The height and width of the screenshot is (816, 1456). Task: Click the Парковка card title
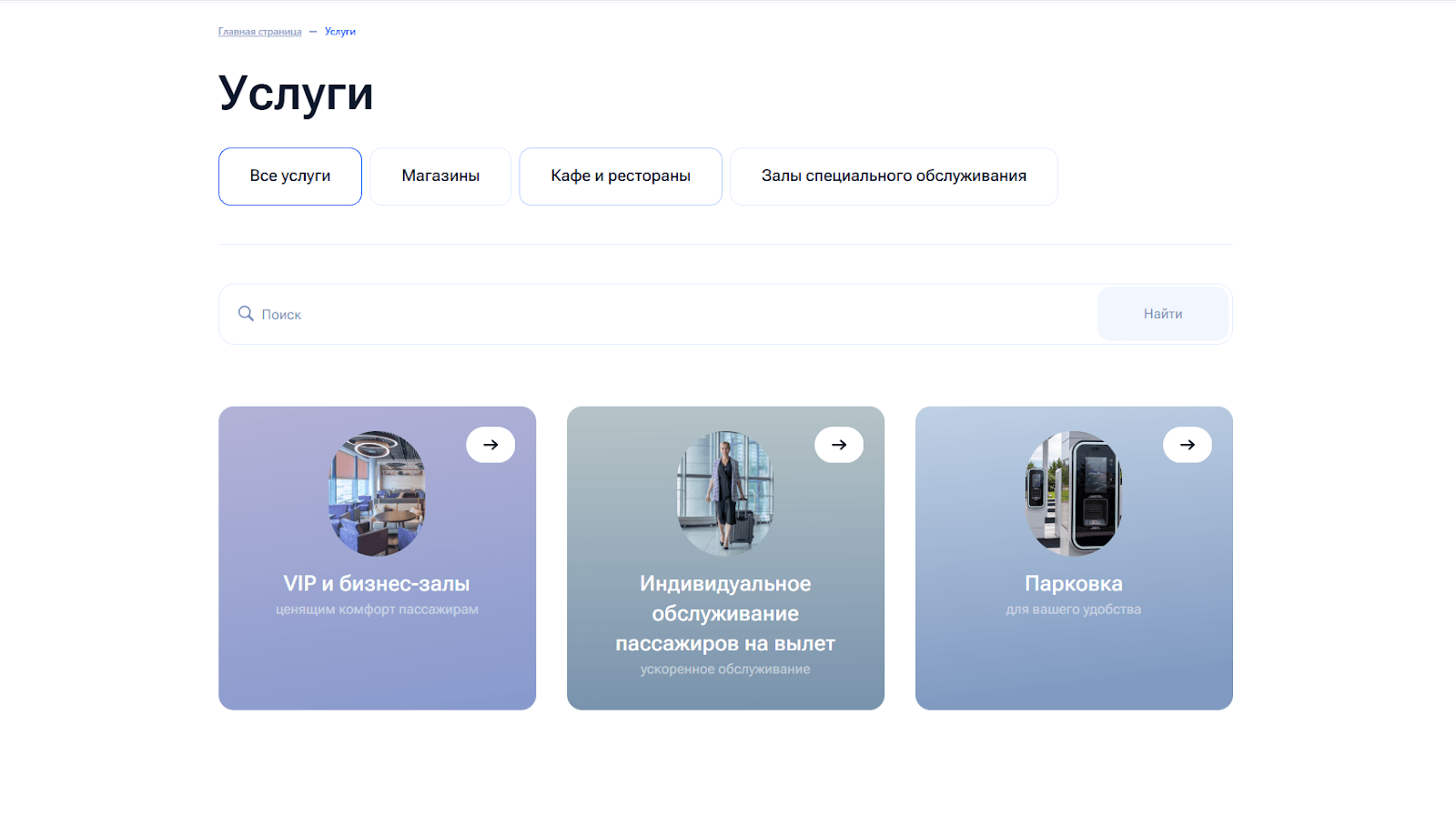(1074, 584)
